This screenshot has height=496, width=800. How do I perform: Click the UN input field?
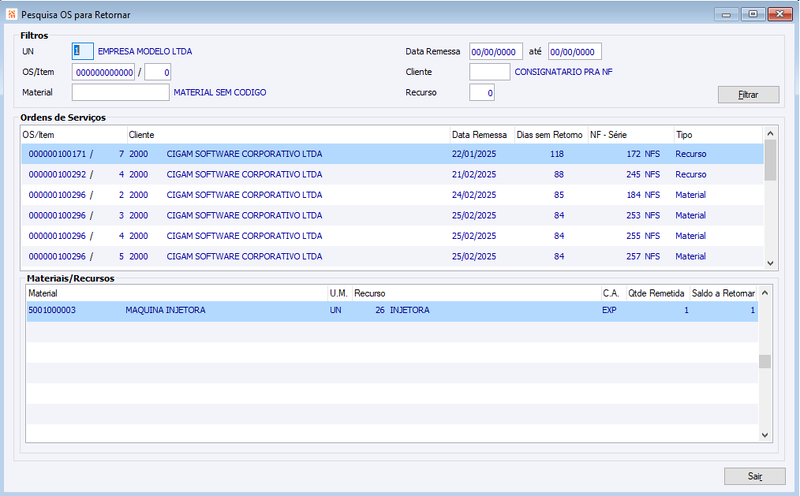[x=83, y=51]
